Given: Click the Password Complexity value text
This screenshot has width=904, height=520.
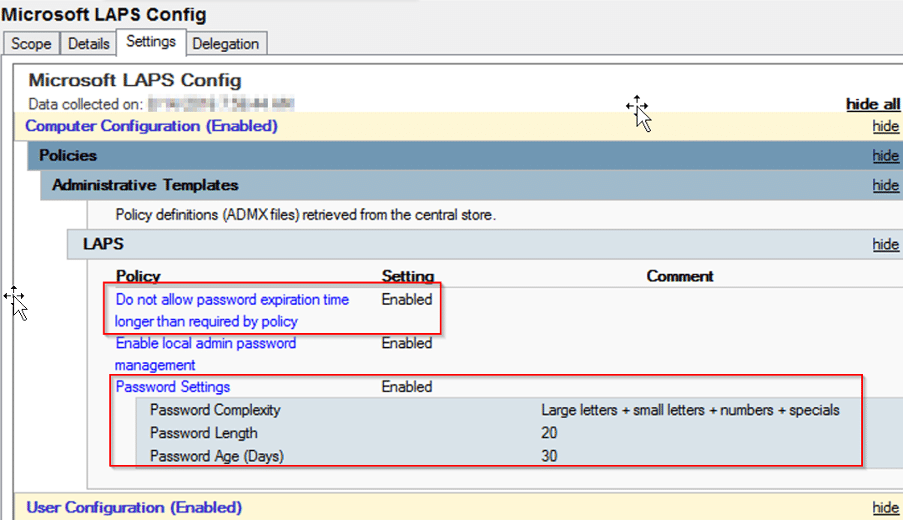Looking at the screenshot, I should pyautogui.click(x=690, y=410).
